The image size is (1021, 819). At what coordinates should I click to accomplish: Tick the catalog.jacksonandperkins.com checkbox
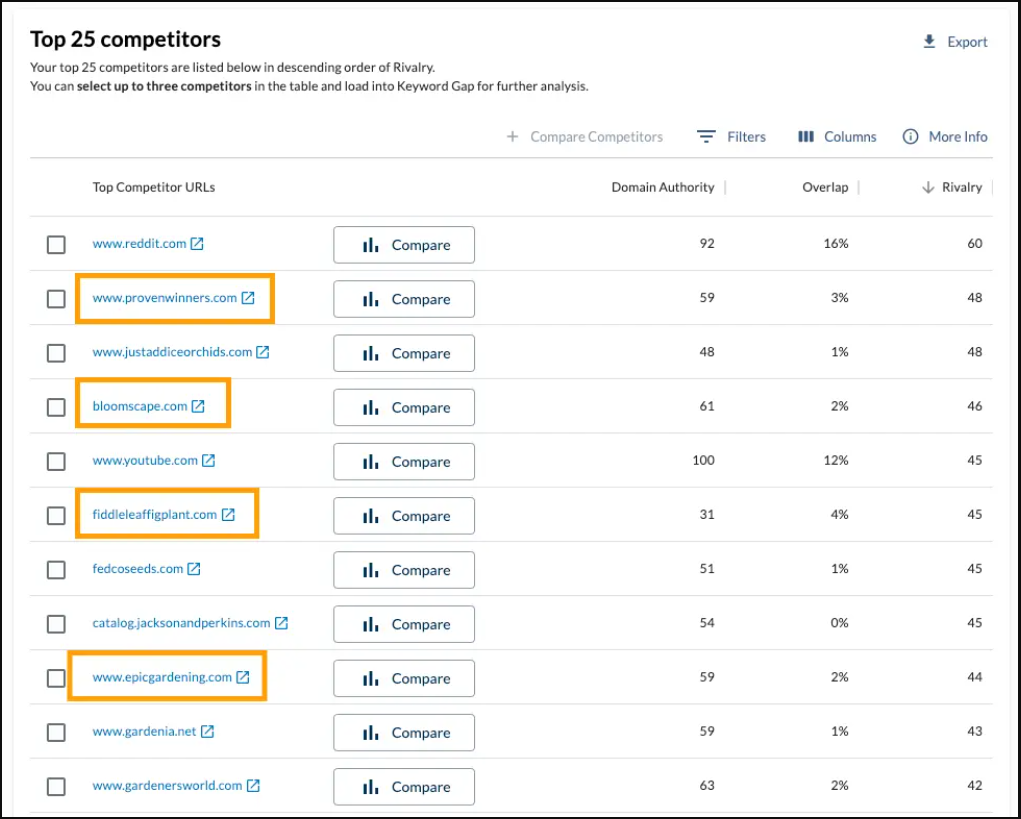click(56, 624)
